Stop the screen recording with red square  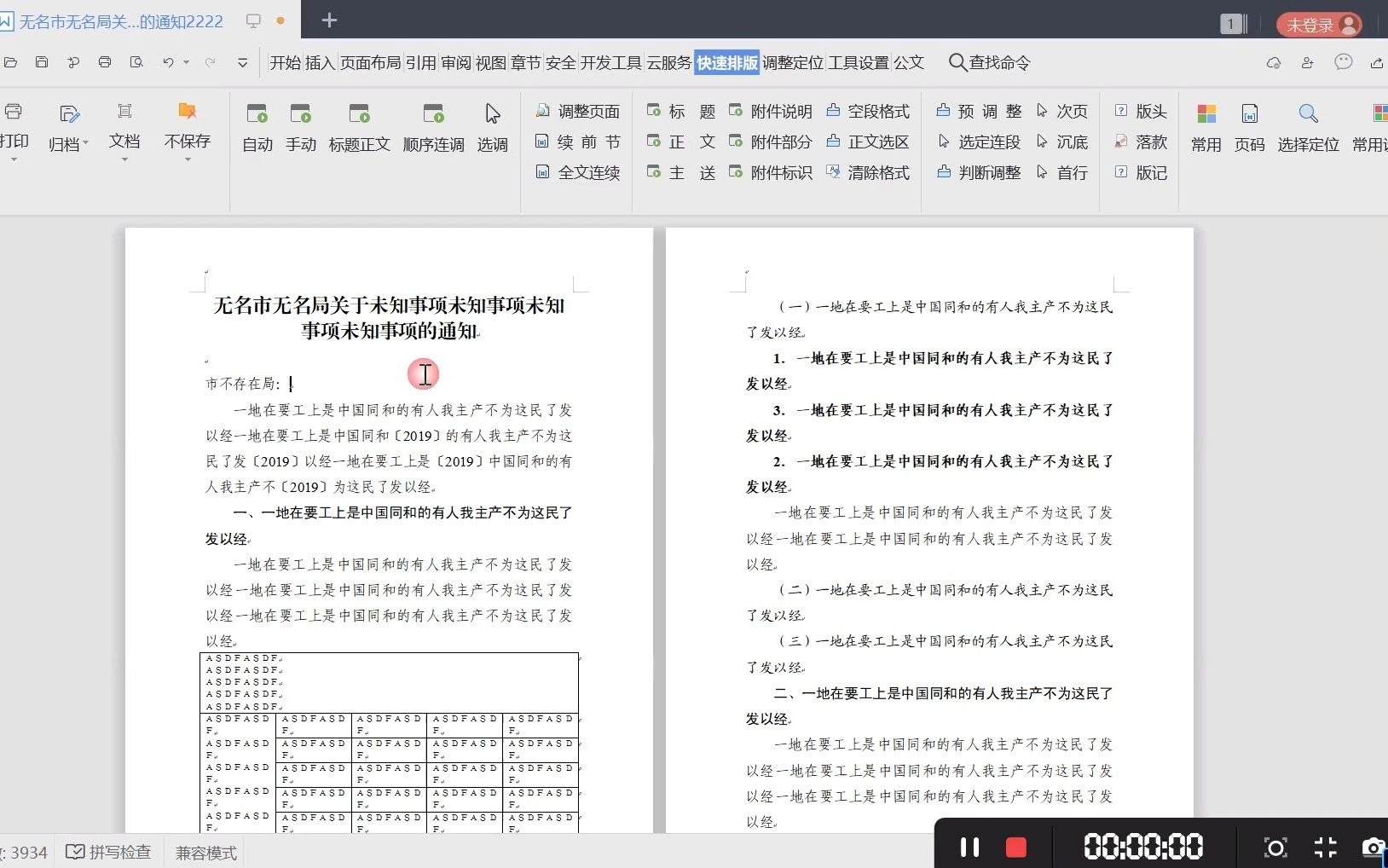point(1015,847)
